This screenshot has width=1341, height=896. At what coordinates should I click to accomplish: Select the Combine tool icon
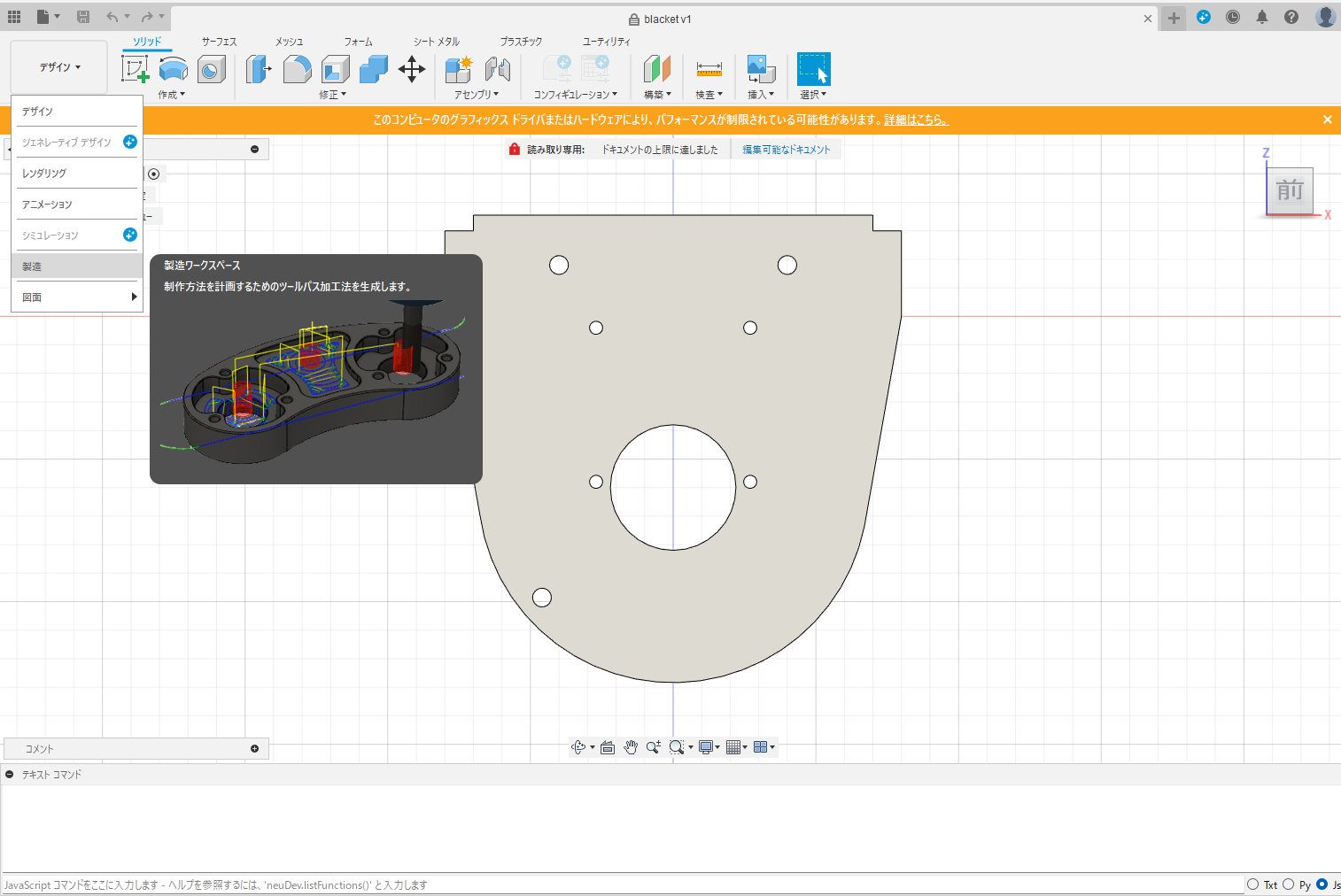click(x=373, y=69)
